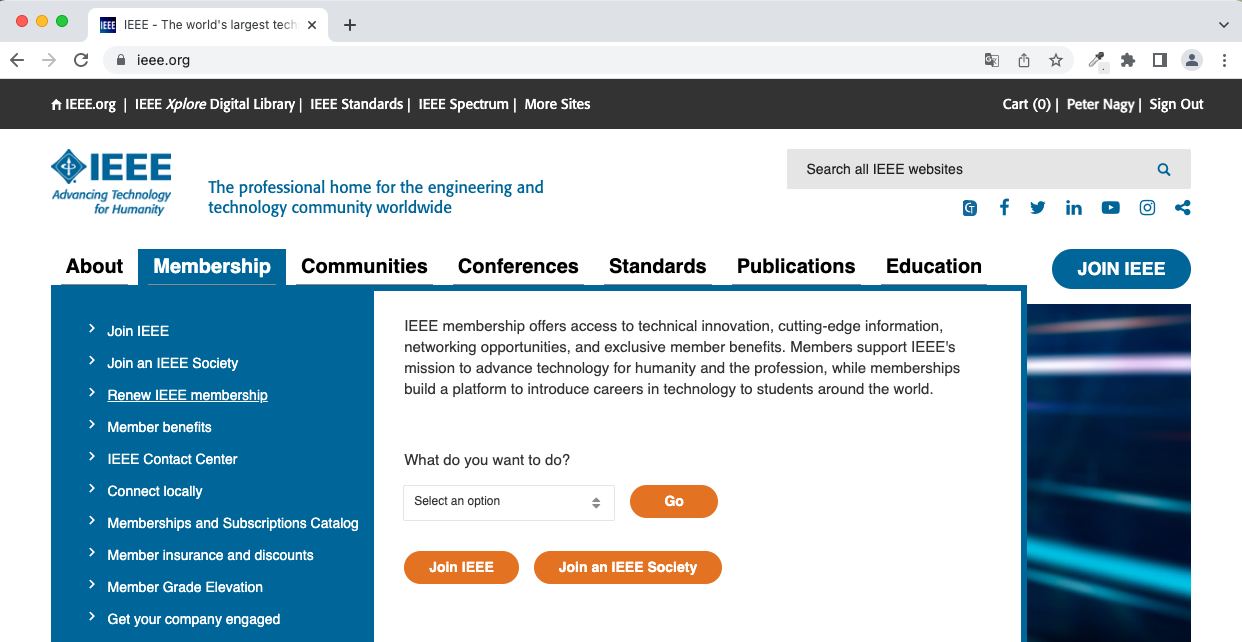This screenshot has height=642, width=1242.
Task: Open the Chrome profile avatar icon
Action: tap(1192, 60)
